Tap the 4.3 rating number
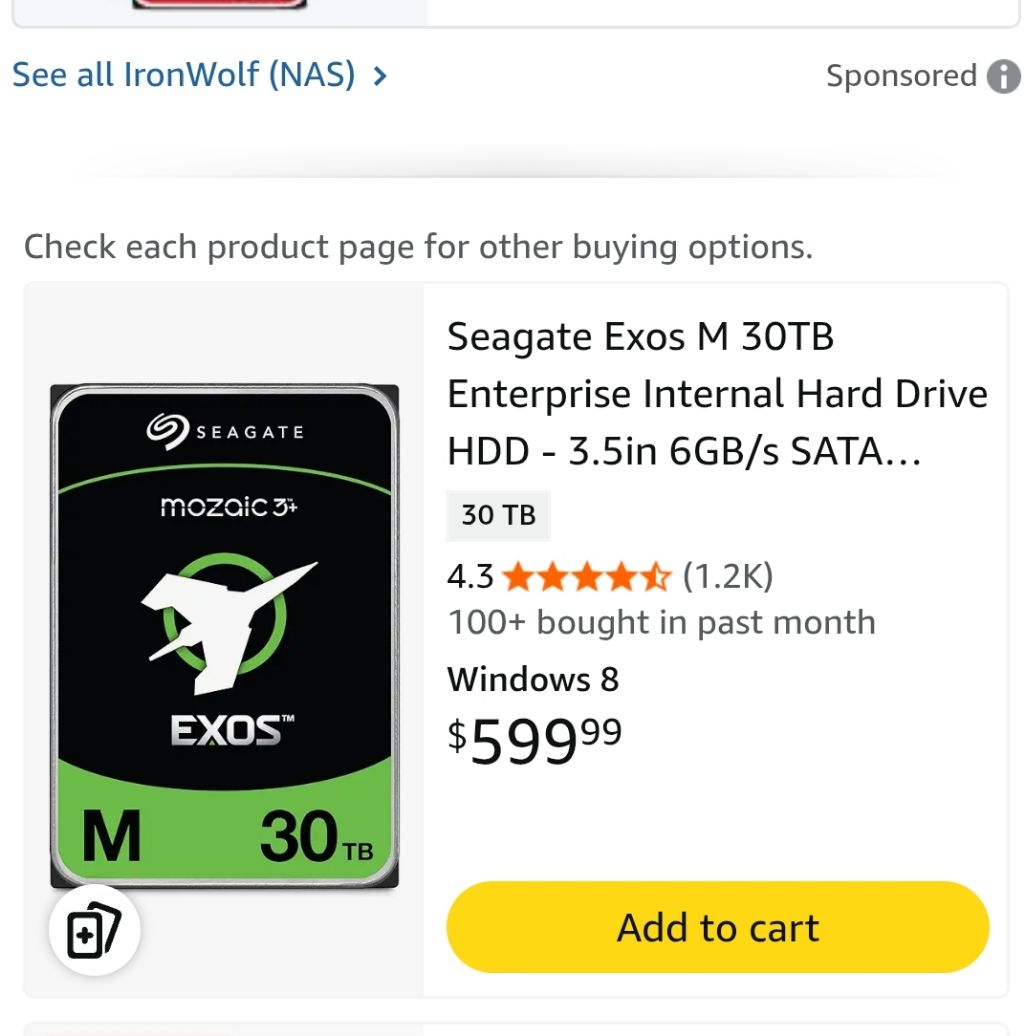The width and height of the screenshot is (1024, 1036). (470, 577)
